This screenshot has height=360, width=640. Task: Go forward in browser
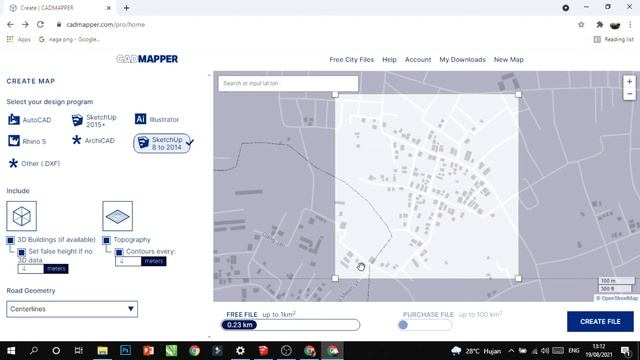click(25, 24)
